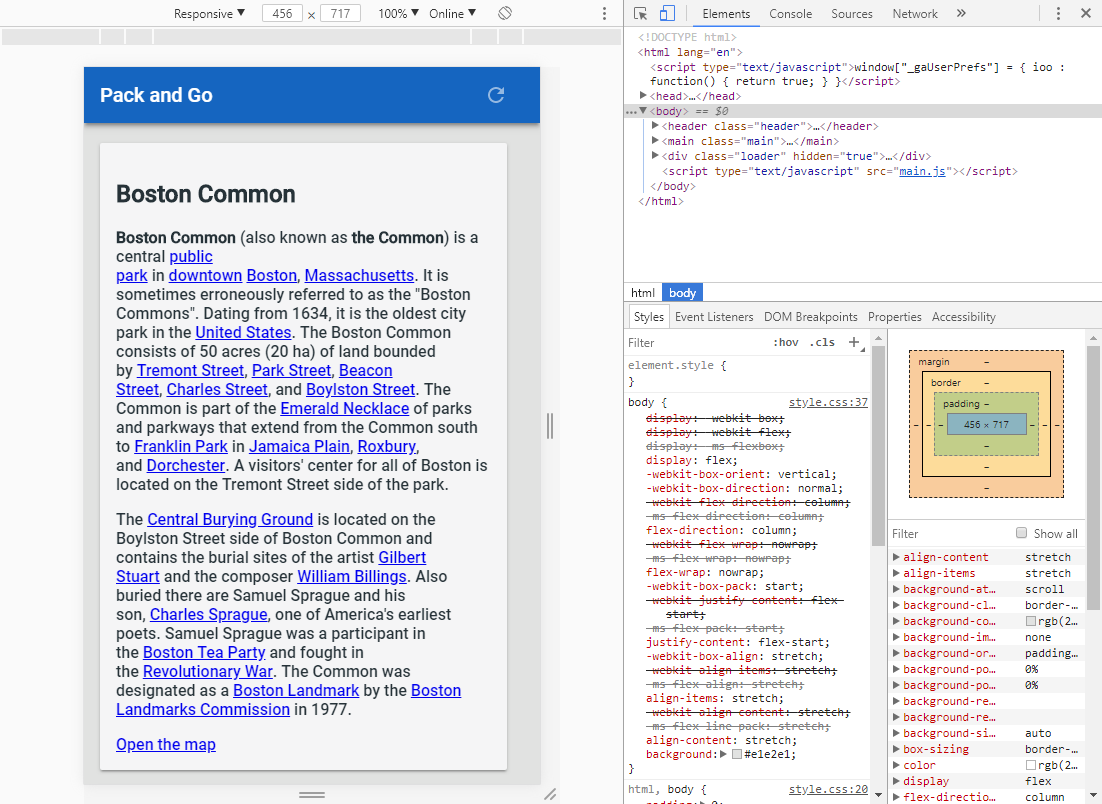Show more DevTools tabs with the chevron icon
Viewport: 1102px width, 804px height.
click(961, 13)
